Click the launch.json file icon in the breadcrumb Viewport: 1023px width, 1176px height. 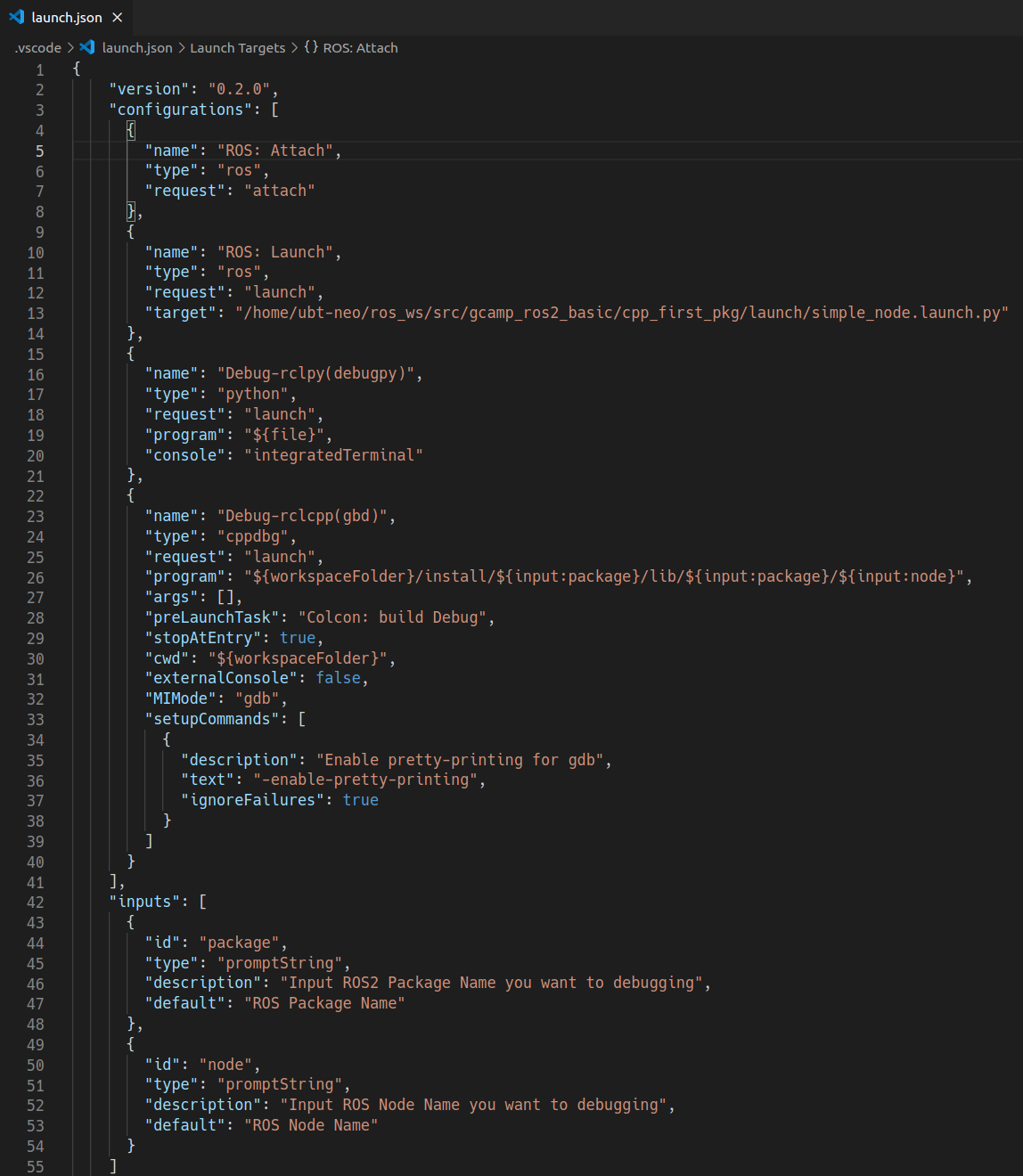[87, 47]
